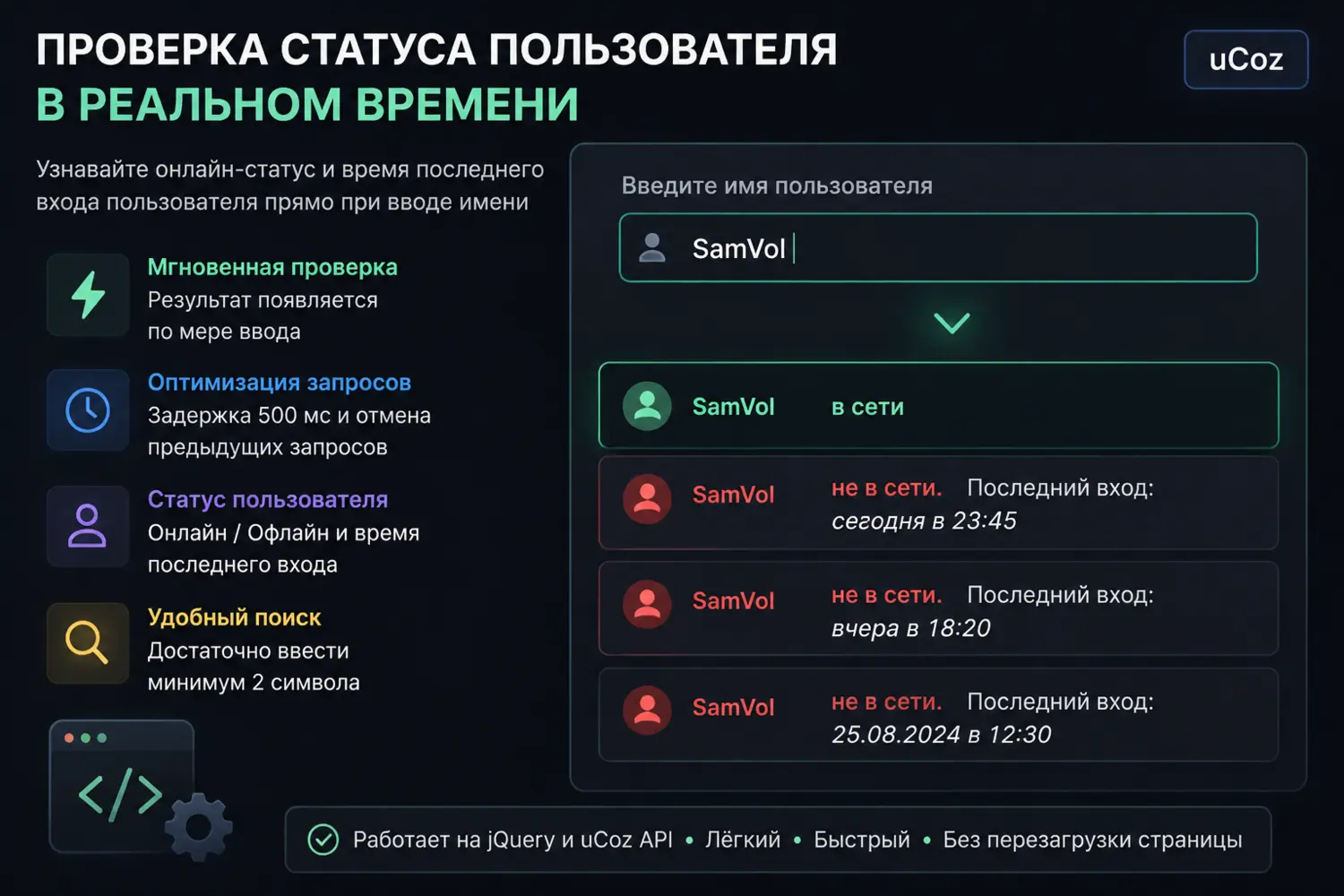Select the online SamVol 'в сети' result
The height and width of the screenshot is (896, 1344).
938,405
